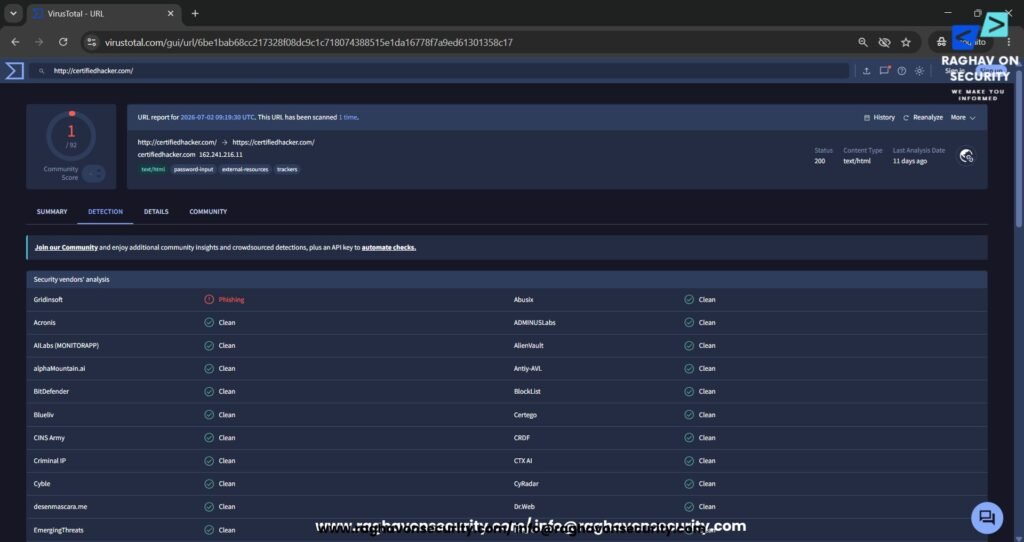
Task: Click the History button
Action: coord(880,118)
